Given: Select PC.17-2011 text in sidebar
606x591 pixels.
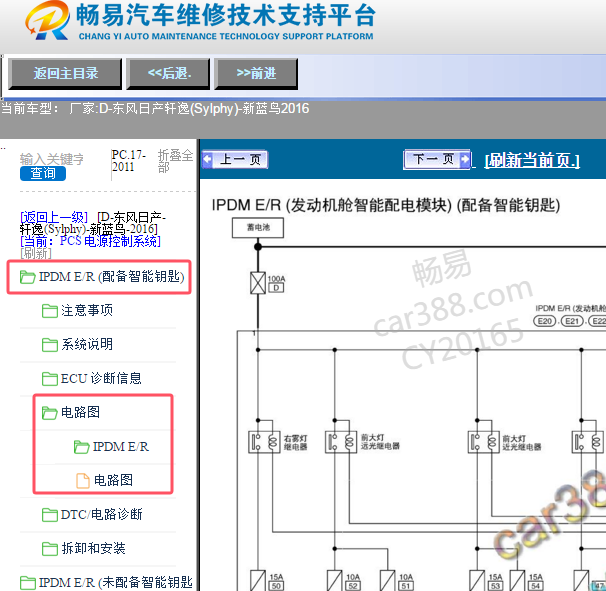Looking at the screenshot, I should pyautogui.click(x=128, y=161).
